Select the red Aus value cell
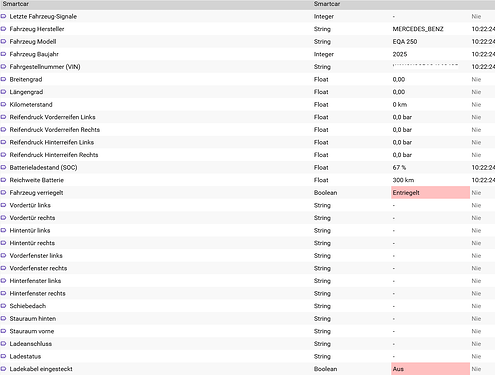Screen dimensions: 495x375 [x=430, y=369]
